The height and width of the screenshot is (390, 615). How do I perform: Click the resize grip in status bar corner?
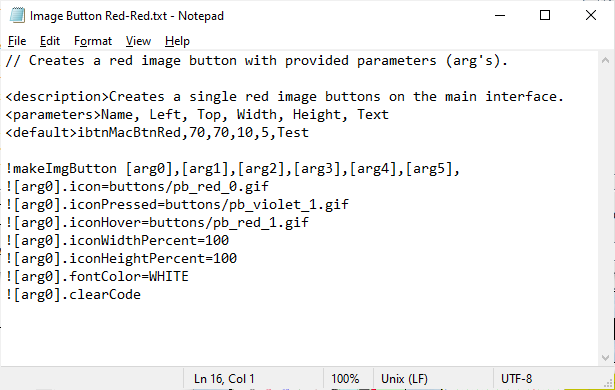click(609, 383)
